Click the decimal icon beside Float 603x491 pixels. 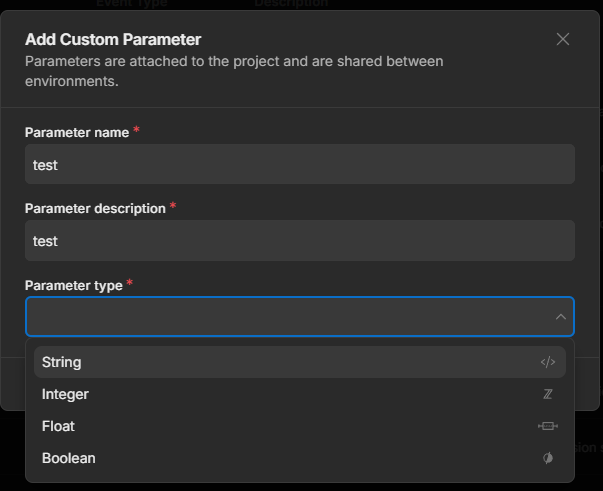(x=547, y=426)
